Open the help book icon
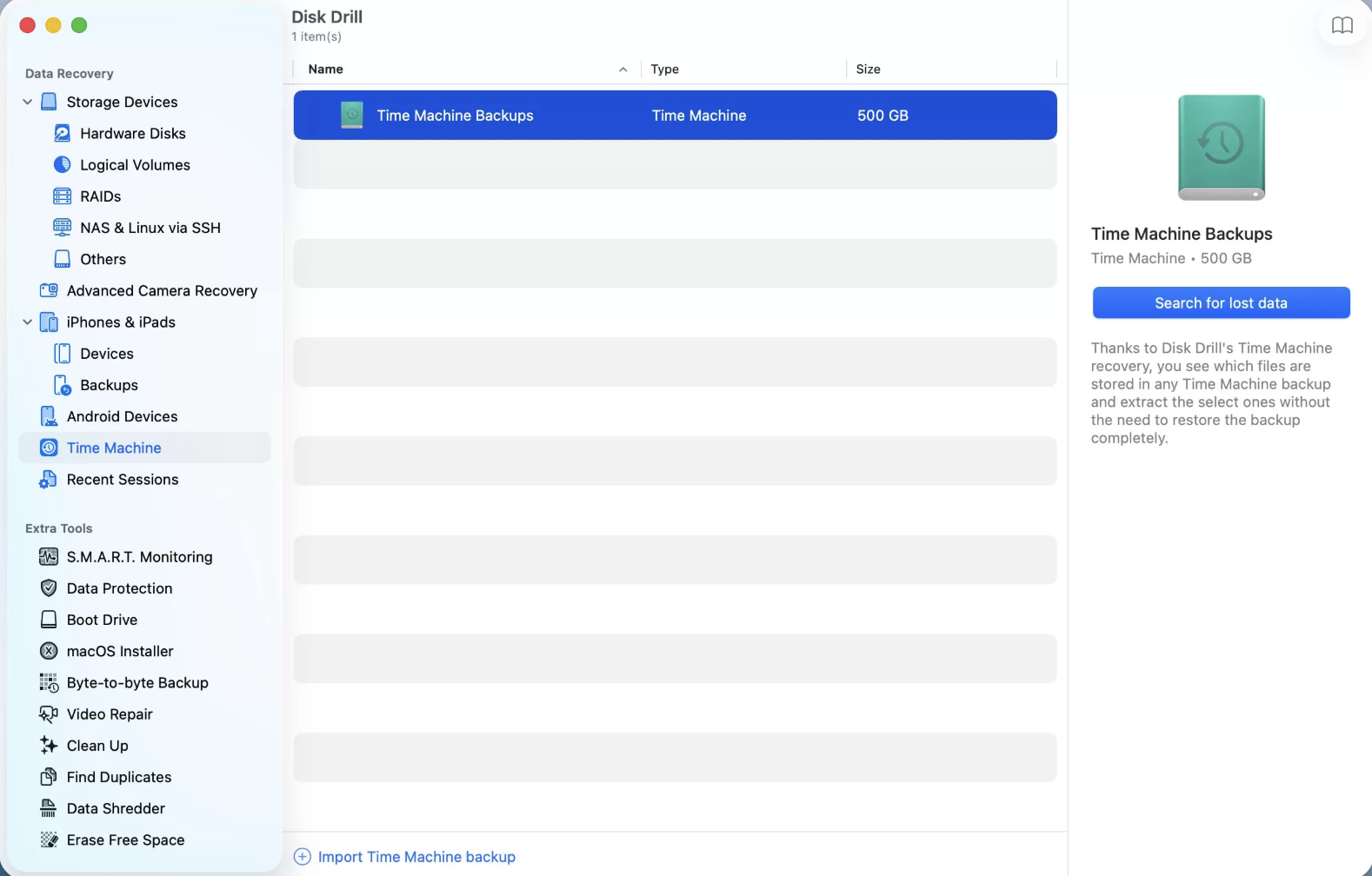 click(1342, 25)
